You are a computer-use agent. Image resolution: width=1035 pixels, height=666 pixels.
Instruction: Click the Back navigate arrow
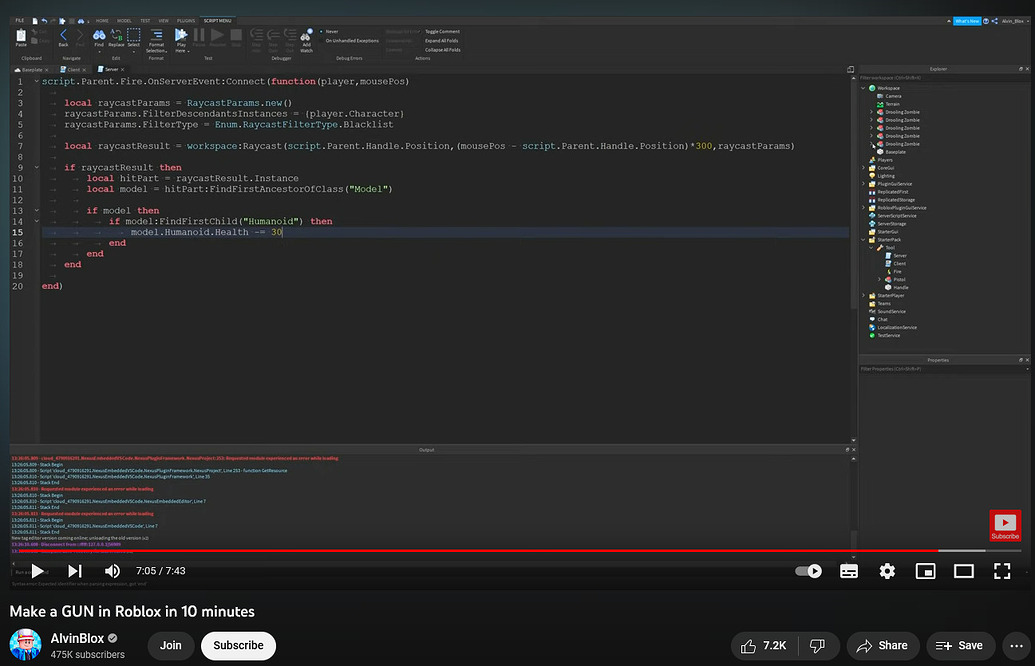(63, 37)
